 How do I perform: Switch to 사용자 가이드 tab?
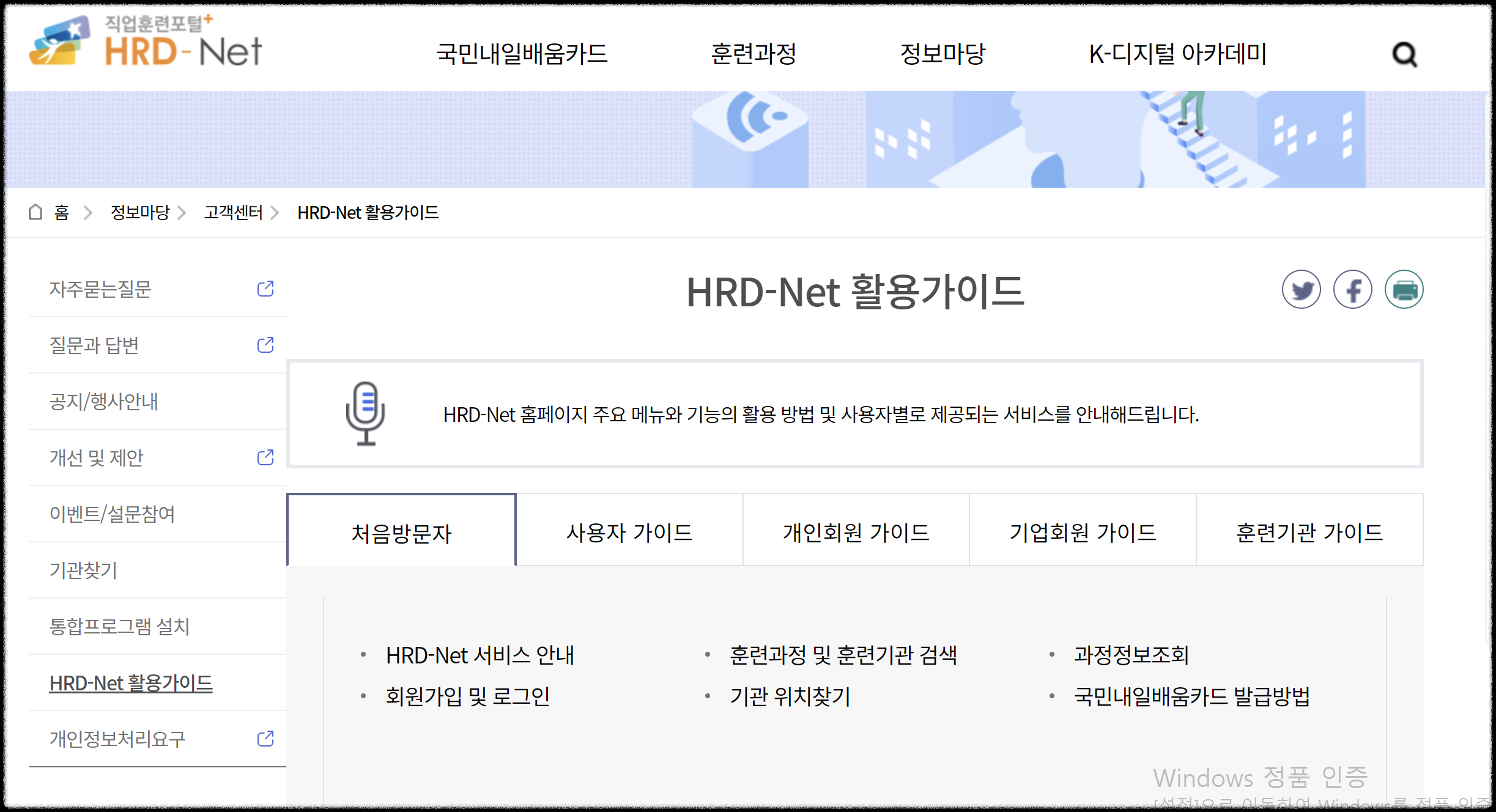pos(629,530)
